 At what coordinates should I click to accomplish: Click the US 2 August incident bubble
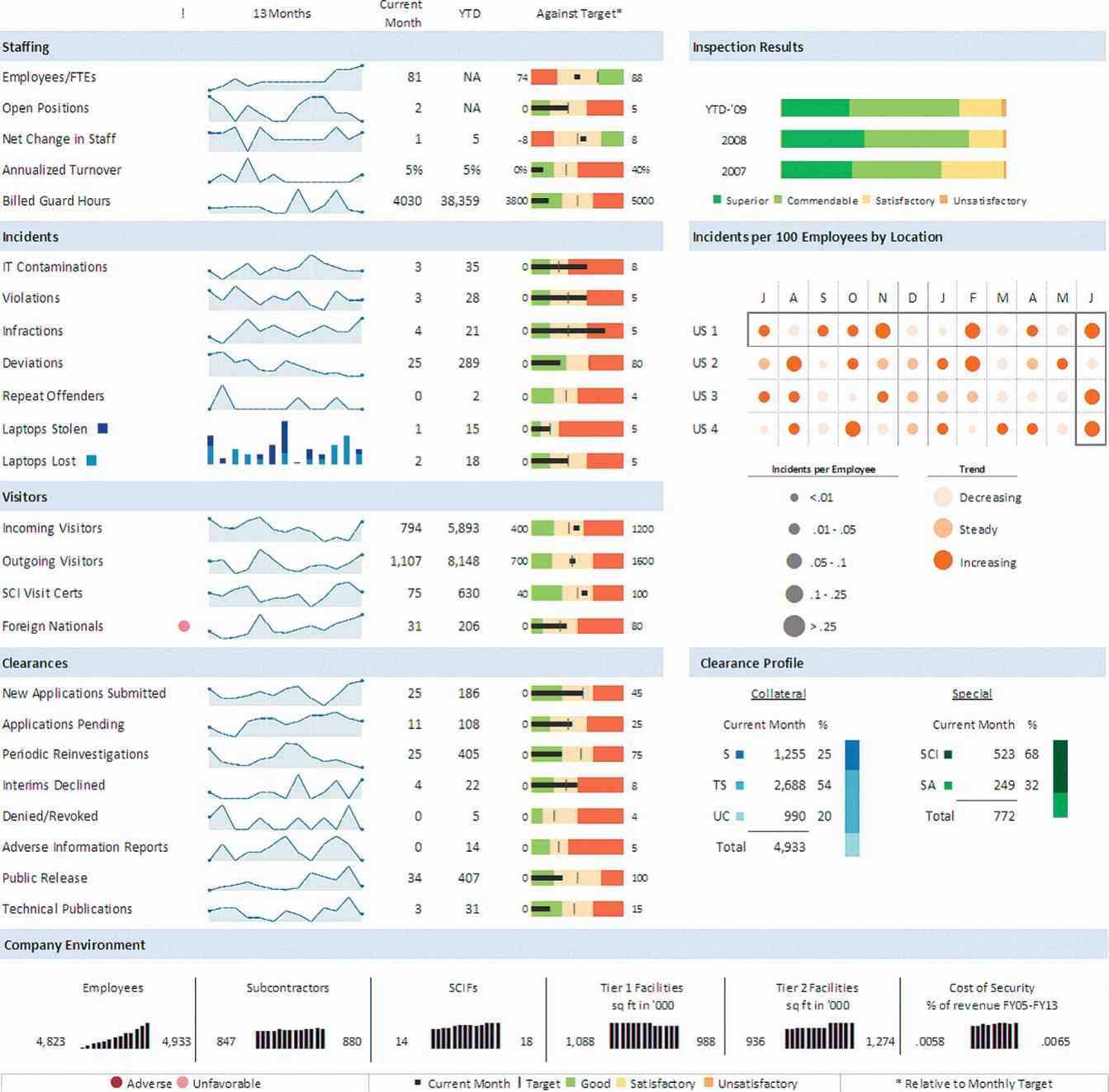(x=794, y=363)
